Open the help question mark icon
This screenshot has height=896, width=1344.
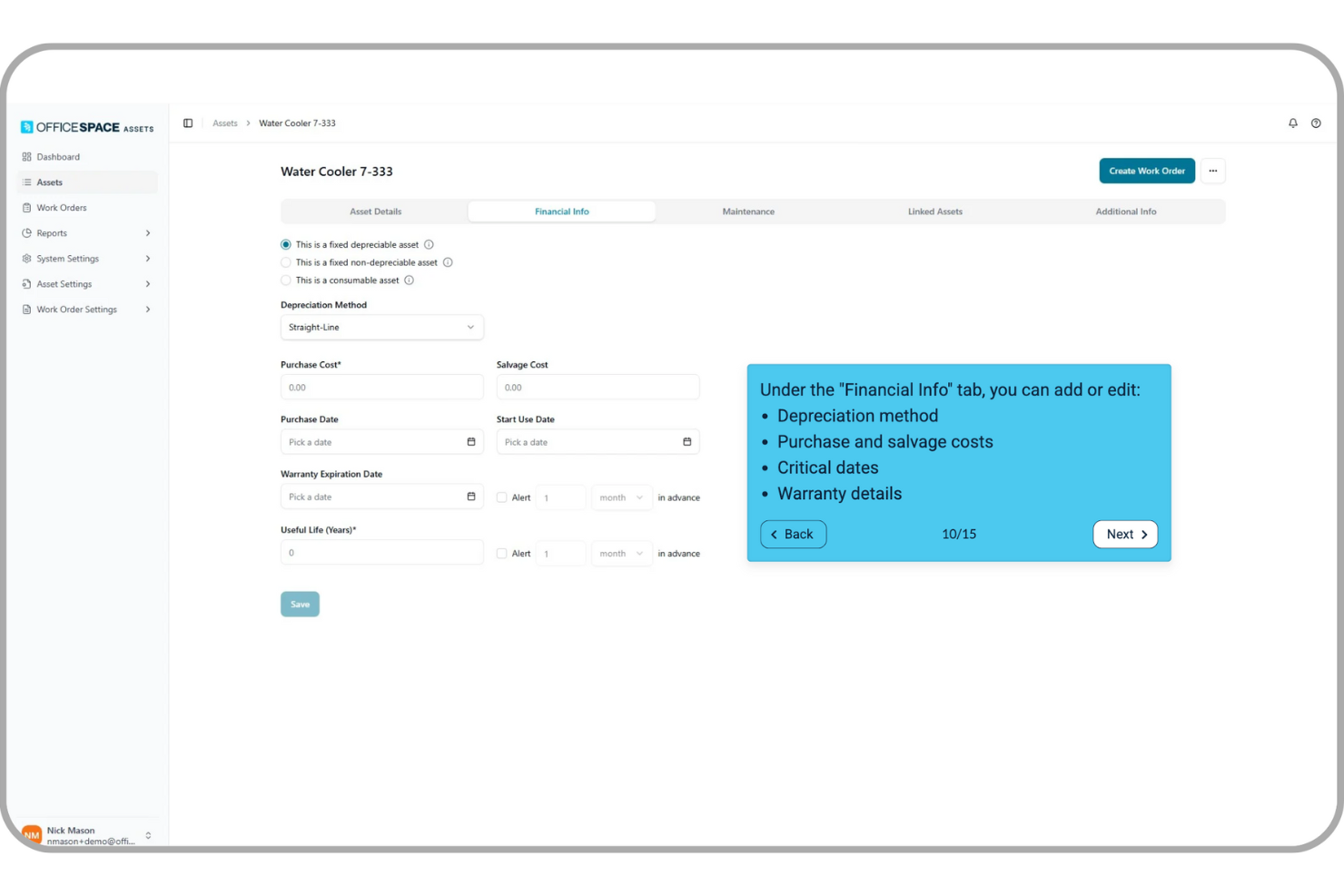[1316, 123]
